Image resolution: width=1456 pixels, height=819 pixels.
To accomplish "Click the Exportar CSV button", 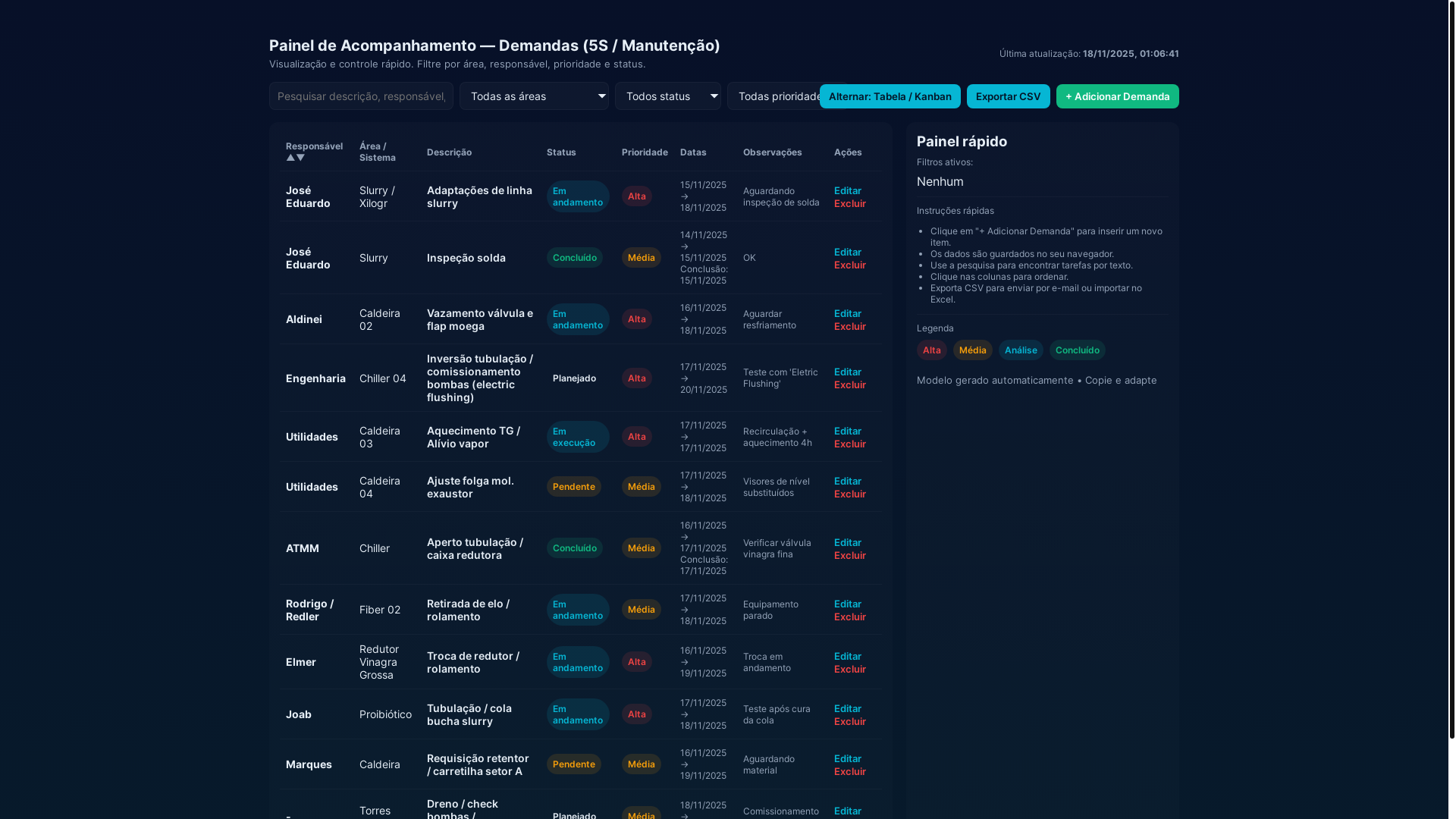I will pos(1009,96).
